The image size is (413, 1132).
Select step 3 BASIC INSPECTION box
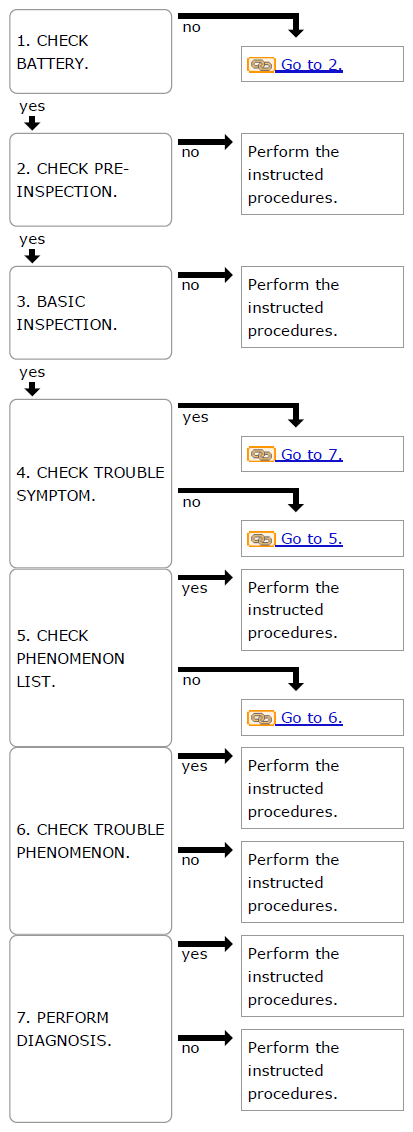pyautogui.click(x=91, y=313)
